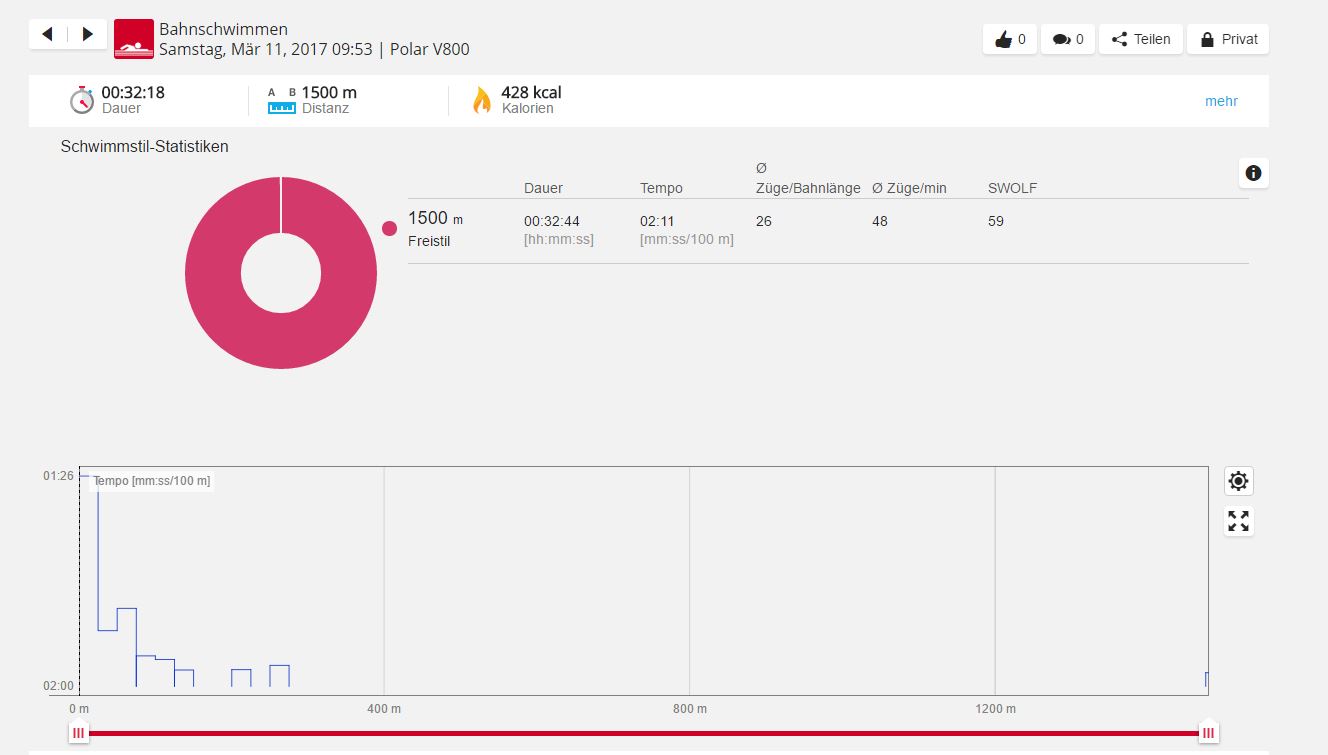Toggle the Privat lock privacy setting
Screen dimensions: 1328x755
(x=1227, y=39)
